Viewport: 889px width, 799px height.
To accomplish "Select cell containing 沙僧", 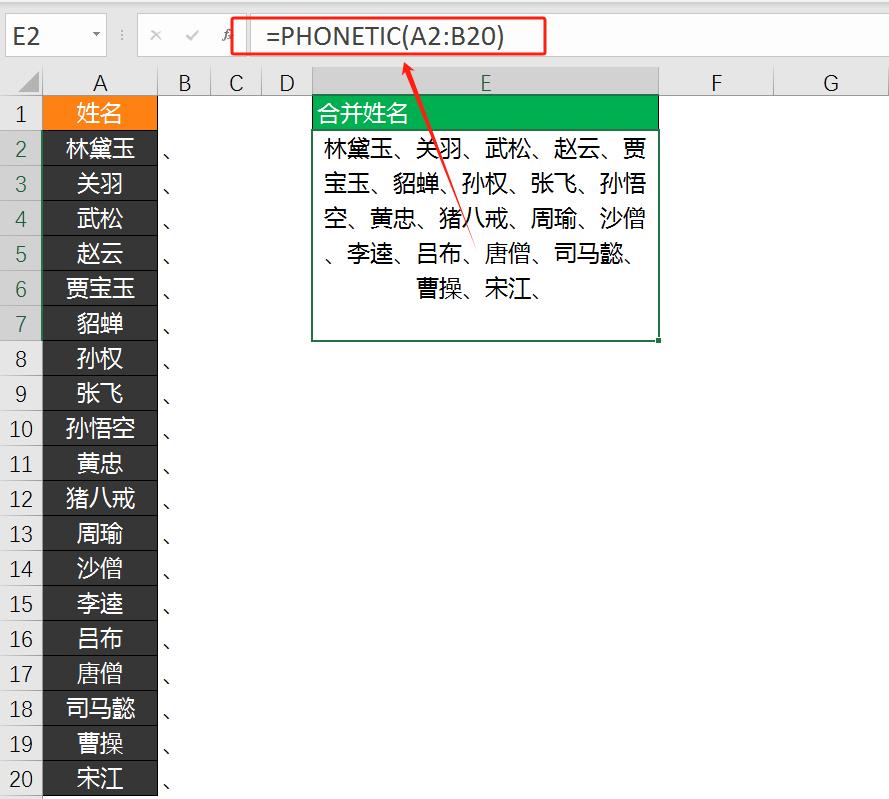I will tap(100, 568).
